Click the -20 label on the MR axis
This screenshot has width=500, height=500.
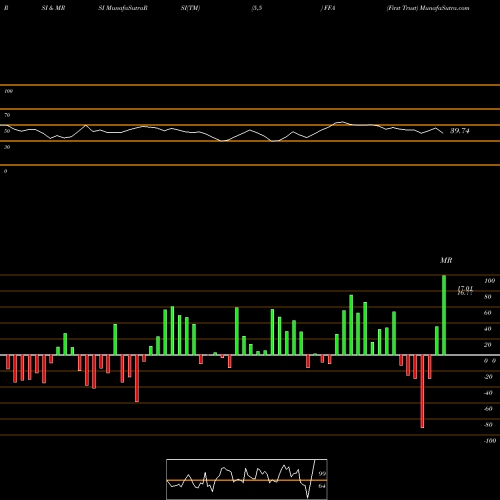488,377
